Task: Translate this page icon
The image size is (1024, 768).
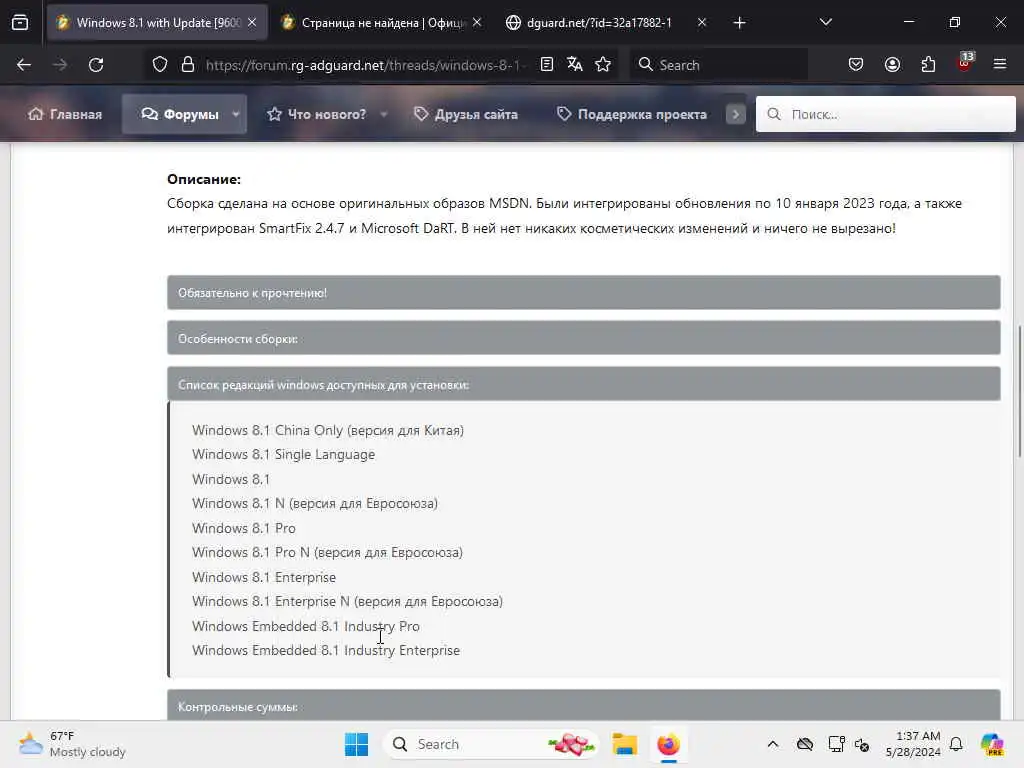Action: pos(575,65)
